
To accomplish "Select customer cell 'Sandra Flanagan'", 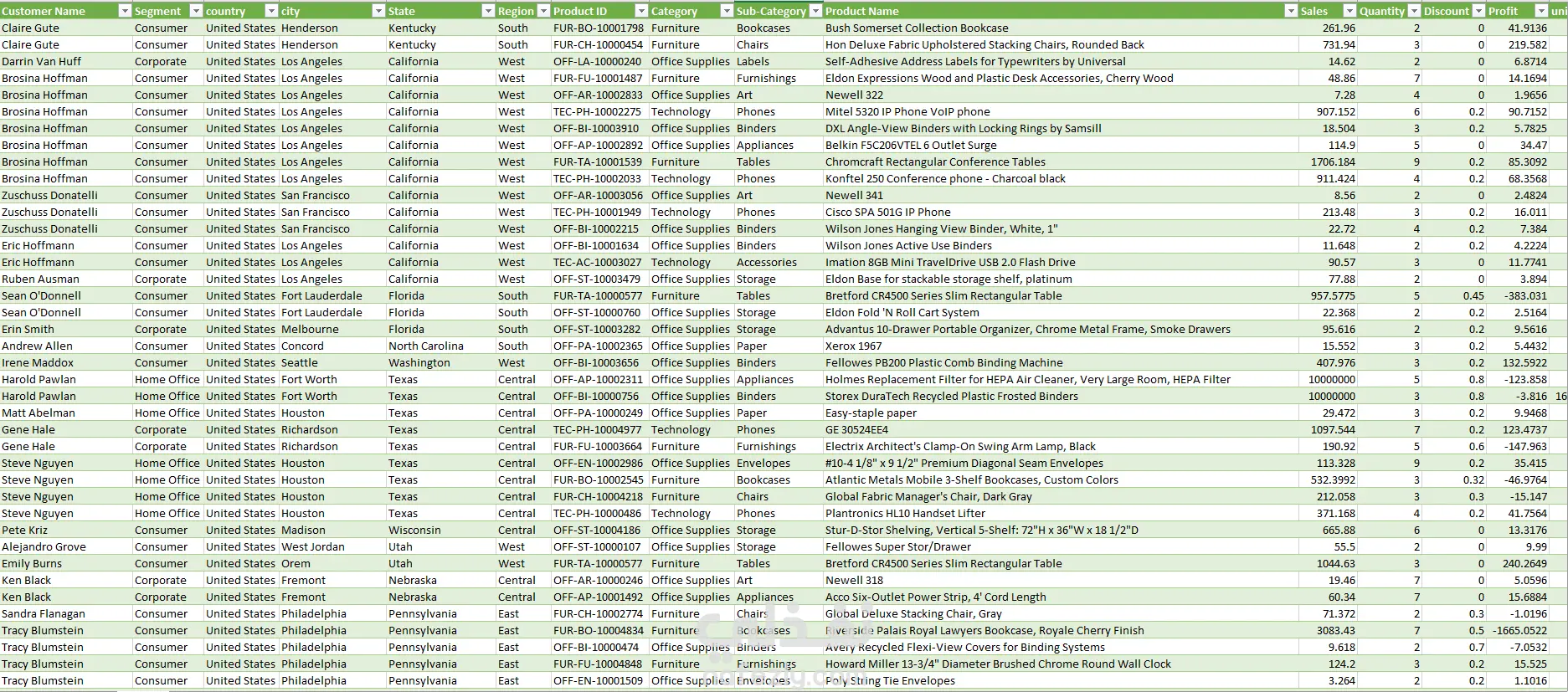I will coord(66,613).
